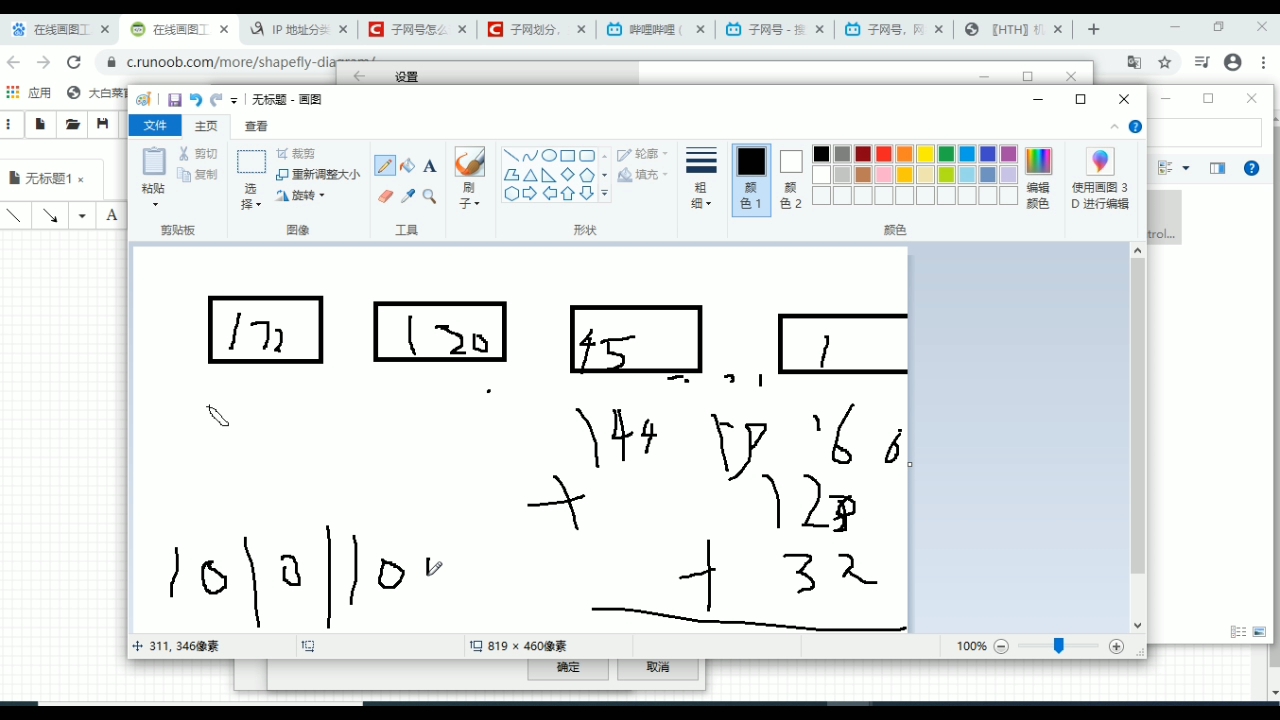Open the 无标题1 diagram tab
The height and width of the screenshot is (720, 1280).
47,179
